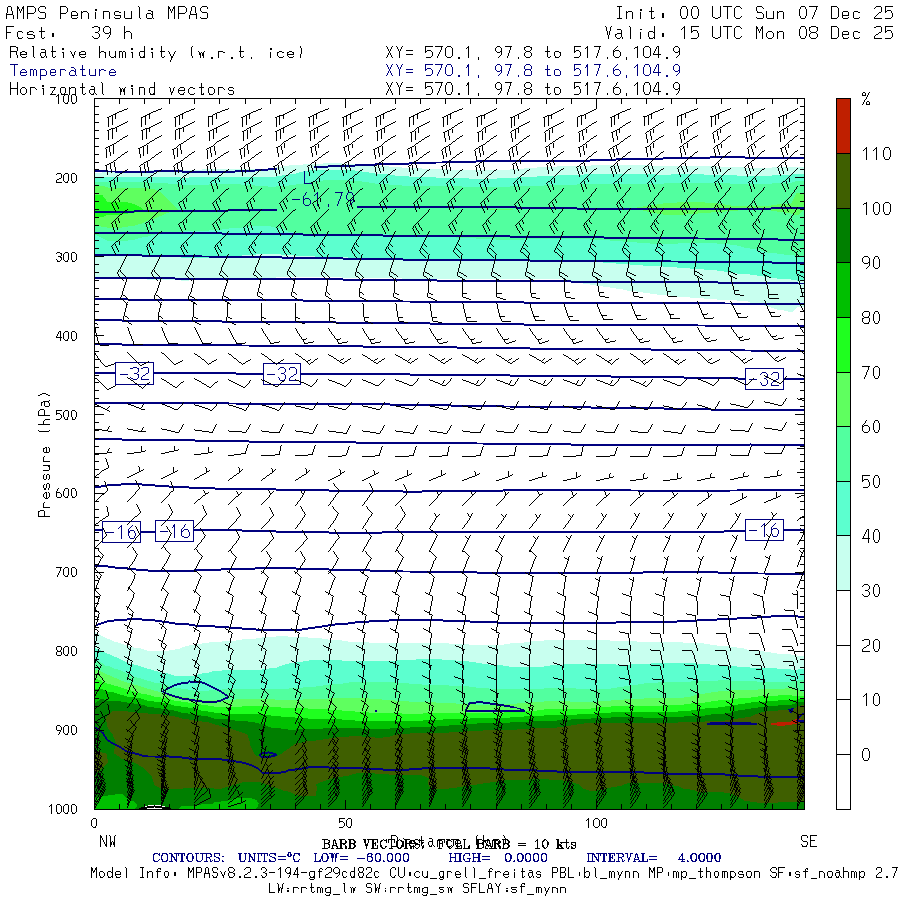Viewport: 900px width, 900px height.
Task: Click the 'Fcst: 39 h' forecast hour text
Action: (x=69, y=33)
